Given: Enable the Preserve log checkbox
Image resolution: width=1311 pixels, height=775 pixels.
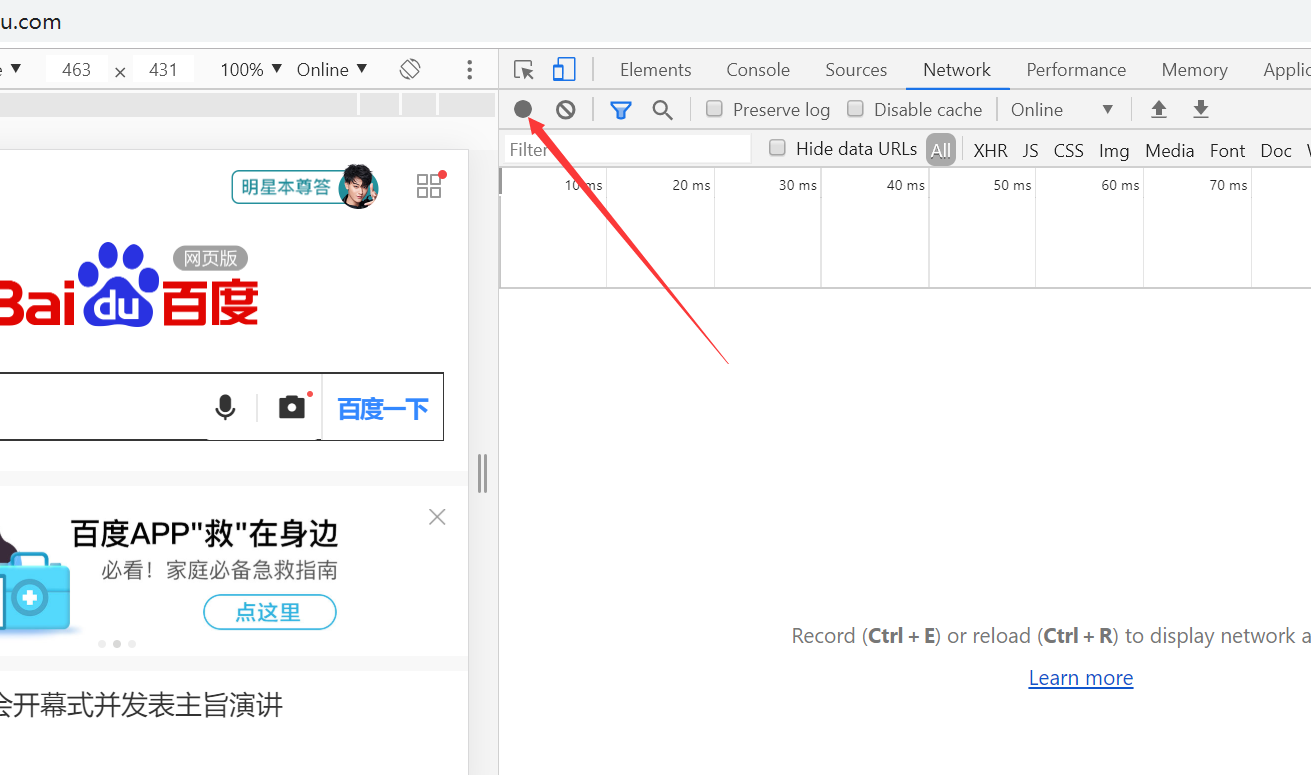Looking at the screenshot, I should click(714, 109).
